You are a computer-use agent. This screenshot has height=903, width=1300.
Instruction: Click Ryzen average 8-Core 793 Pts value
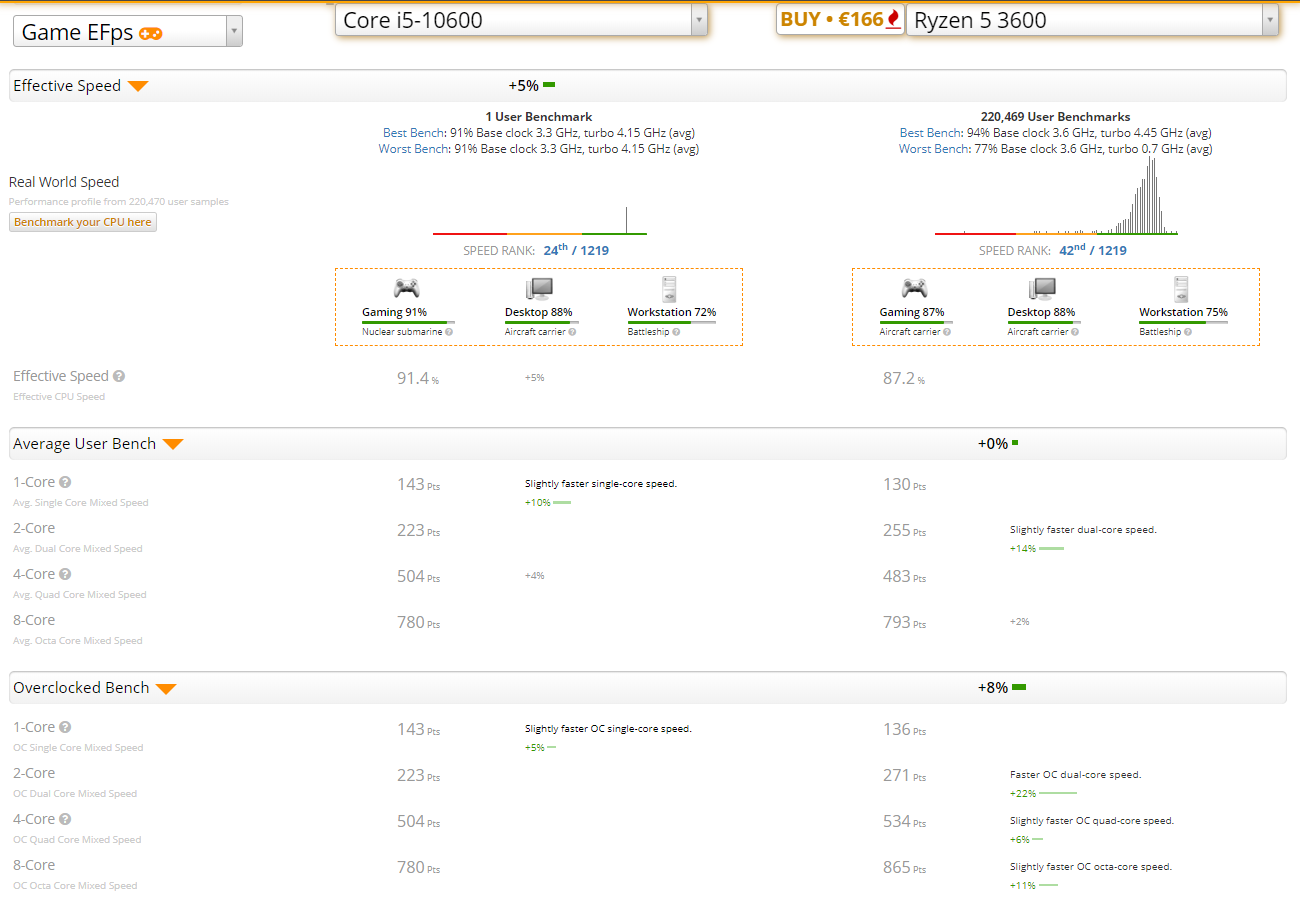(x=904, y=623)
